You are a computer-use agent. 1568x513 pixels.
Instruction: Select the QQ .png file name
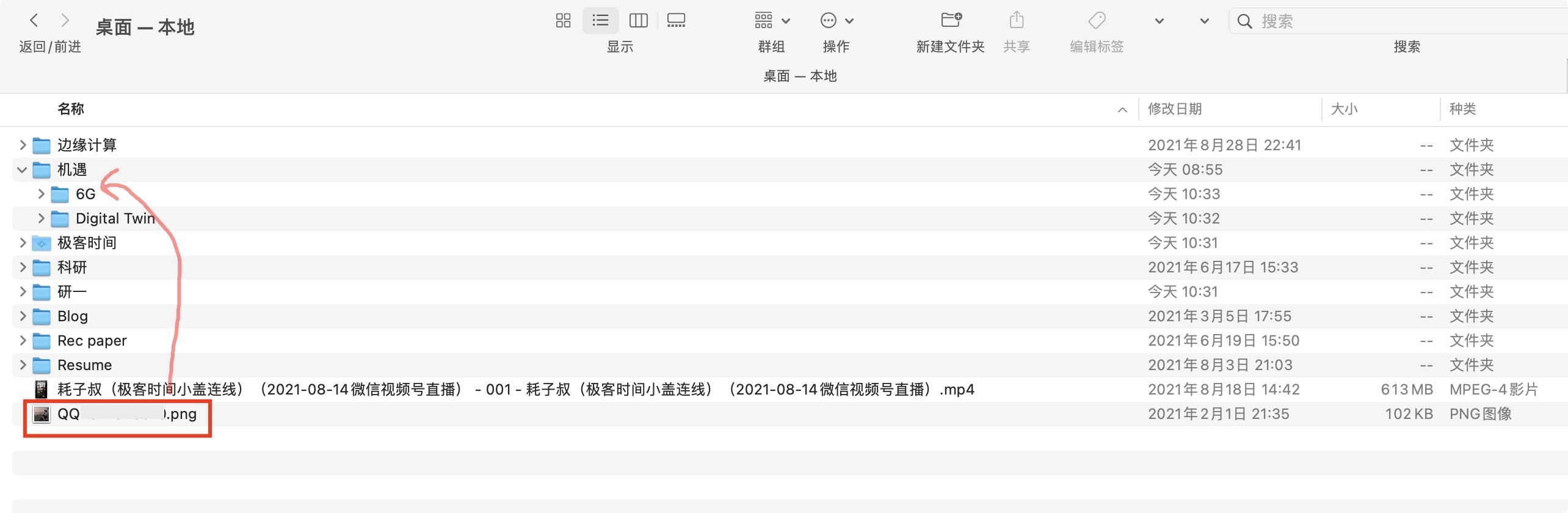click(127, 413)
